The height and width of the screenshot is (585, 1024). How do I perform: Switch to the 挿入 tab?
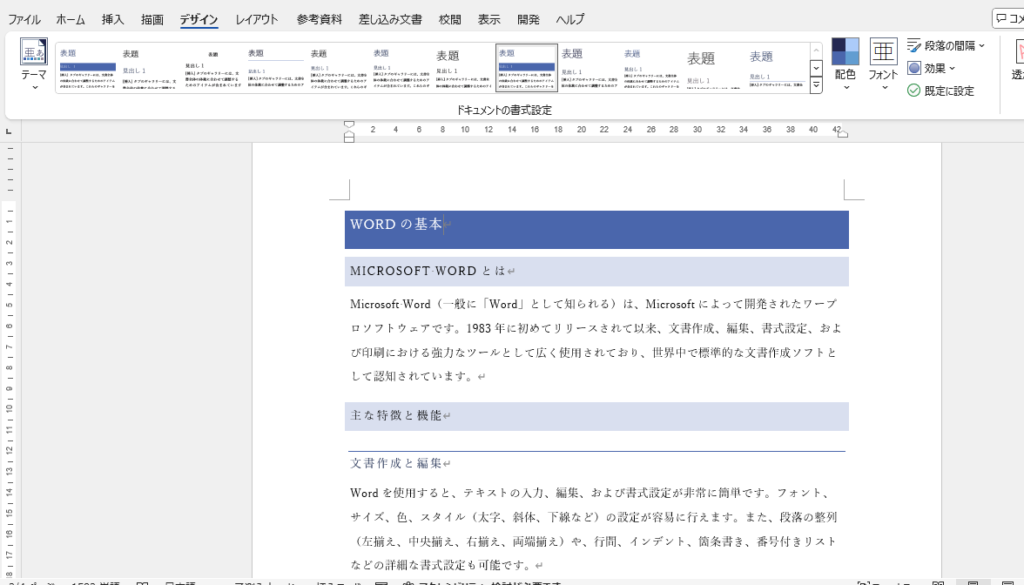pos(113,20)
